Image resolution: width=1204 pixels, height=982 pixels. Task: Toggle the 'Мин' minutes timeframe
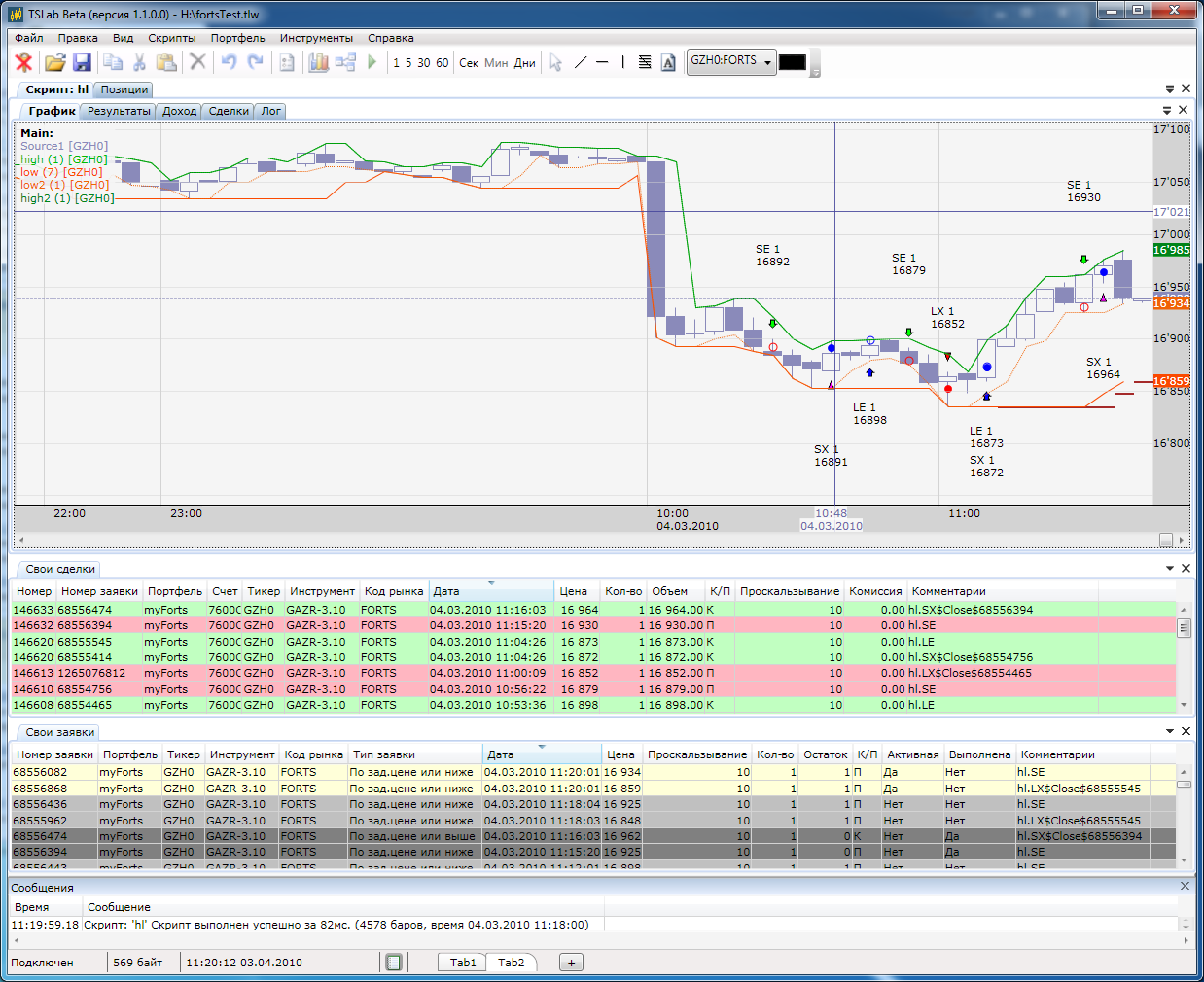coord(496,63)
